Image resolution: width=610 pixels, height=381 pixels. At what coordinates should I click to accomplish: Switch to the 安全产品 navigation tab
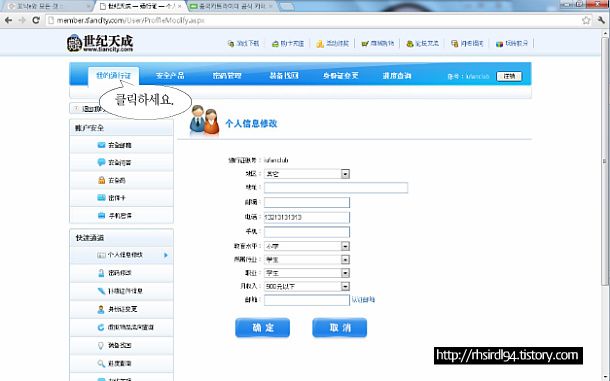pos(170,75)
